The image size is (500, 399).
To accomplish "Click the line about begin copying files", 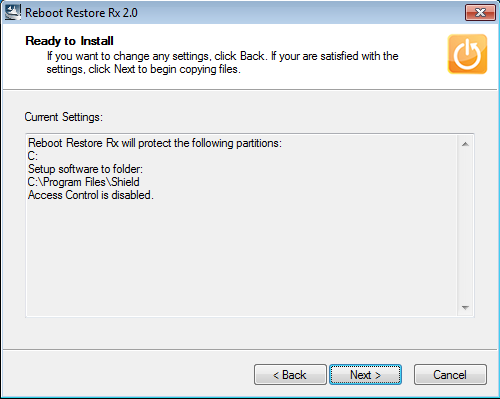I will pos(143,69).
